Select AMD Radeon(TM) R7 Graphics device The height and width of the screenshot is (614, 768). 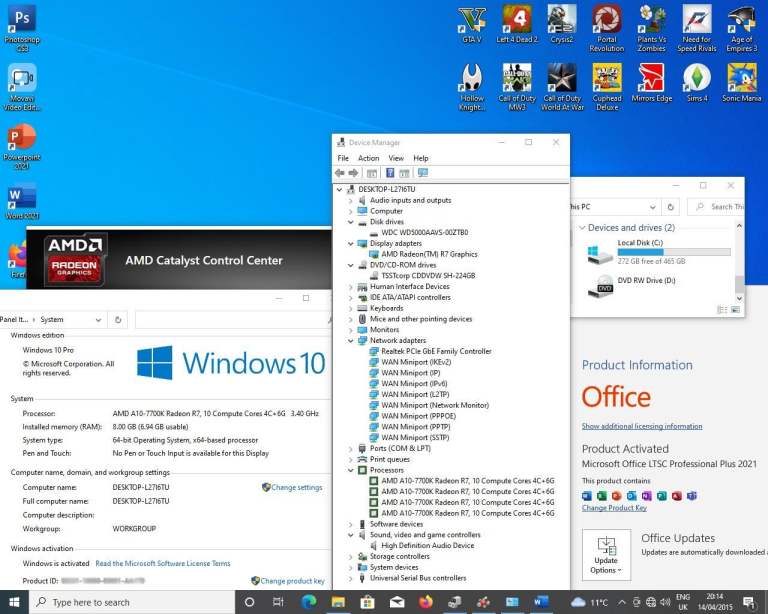tap(429, 254)
